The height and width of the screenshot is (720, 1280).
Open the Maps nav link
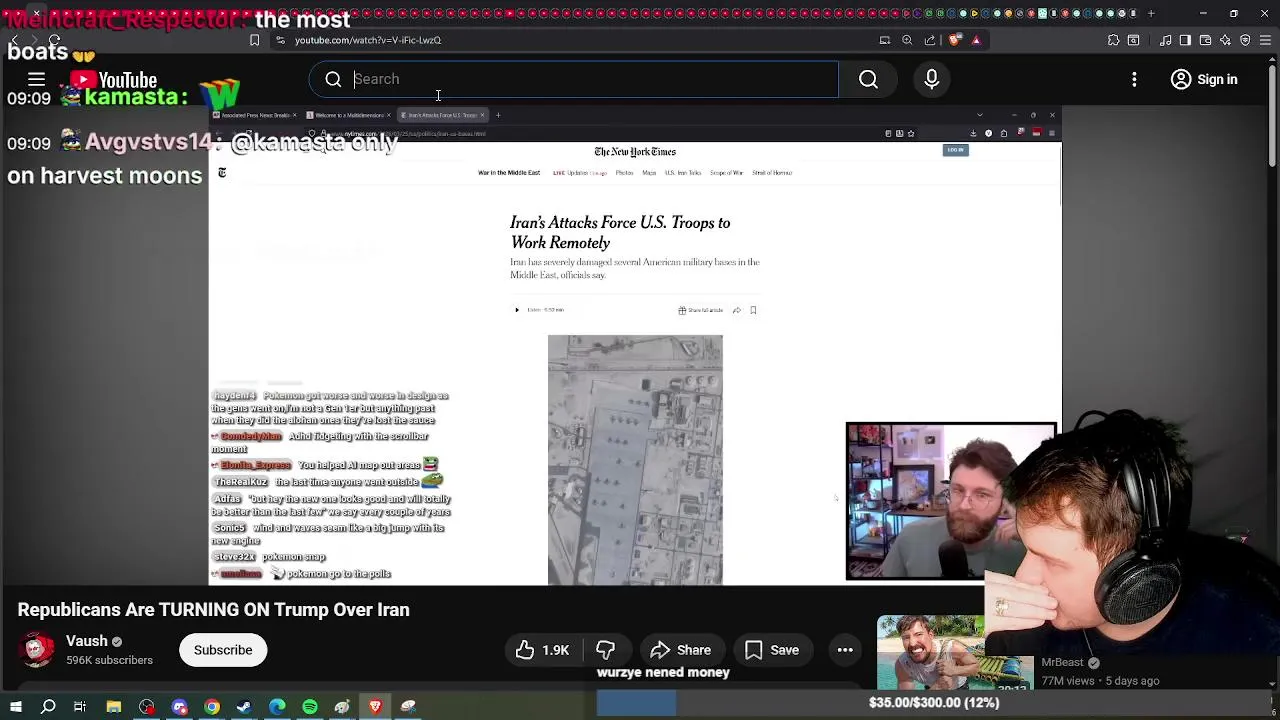coord(649,173)
